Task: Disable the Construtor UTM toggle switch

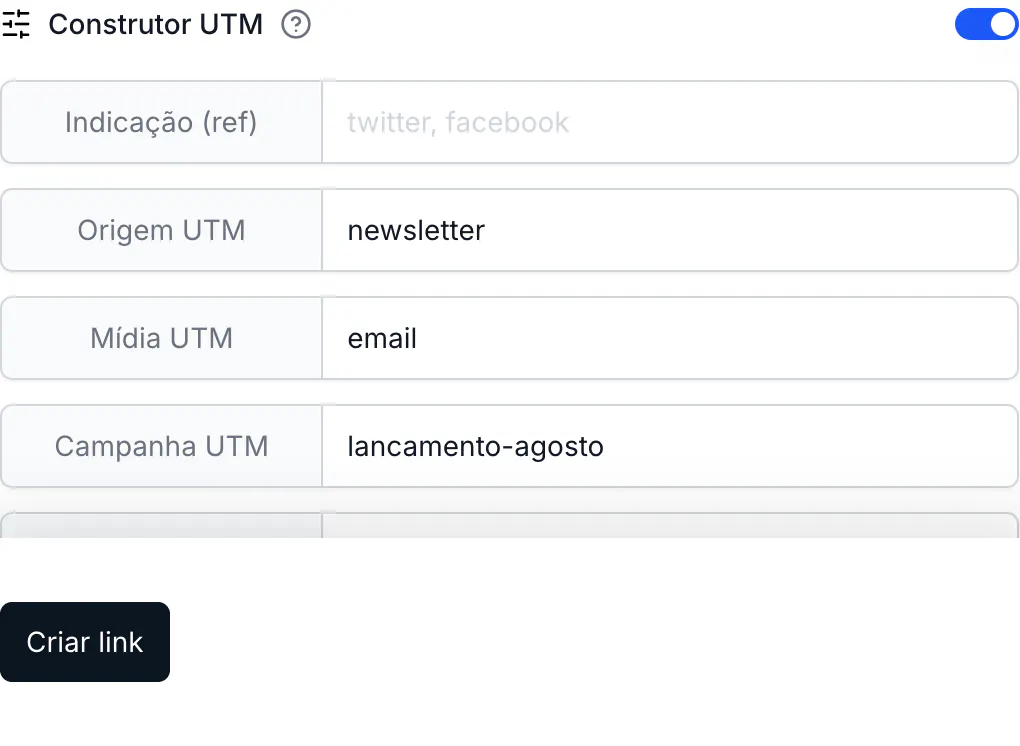Action: pyautogui.click(x=987, y=25)
